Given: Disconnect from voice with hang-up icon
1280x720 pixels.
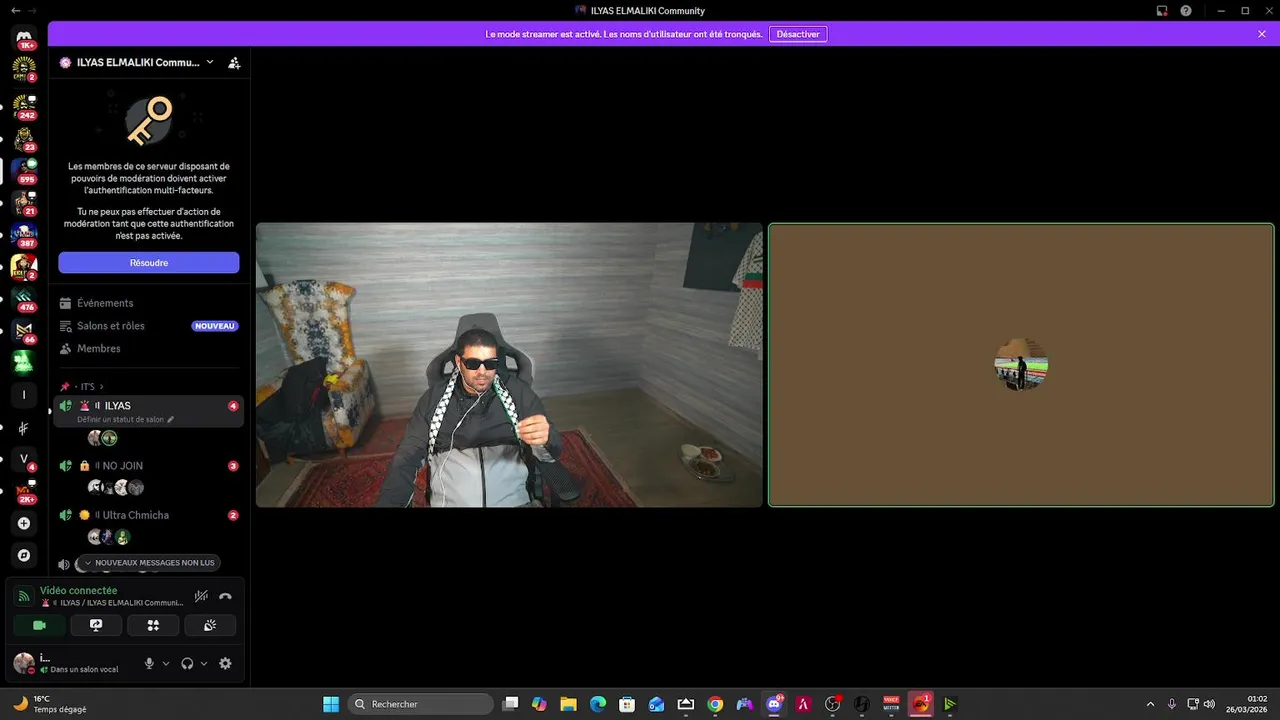Looking at the screenshot, I should click(x=225, y=596).
